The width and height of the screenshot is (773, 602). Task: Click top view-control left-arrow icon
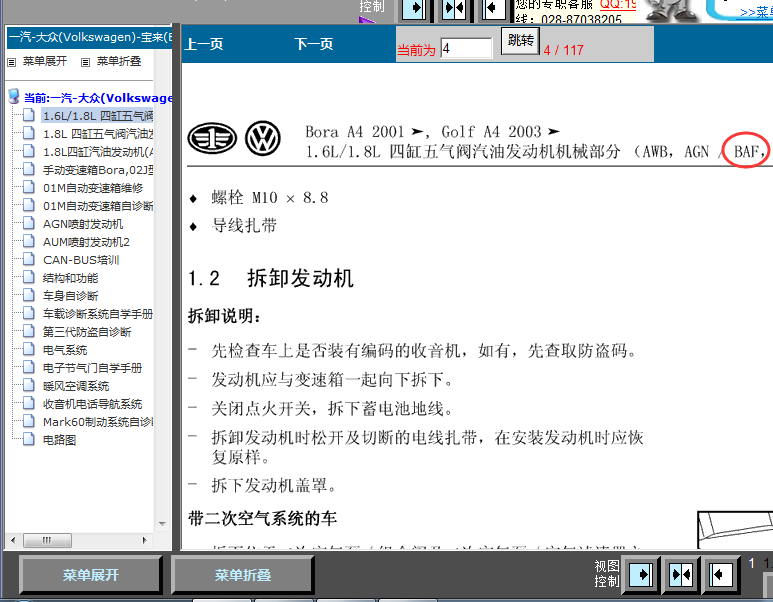point(493,8)
